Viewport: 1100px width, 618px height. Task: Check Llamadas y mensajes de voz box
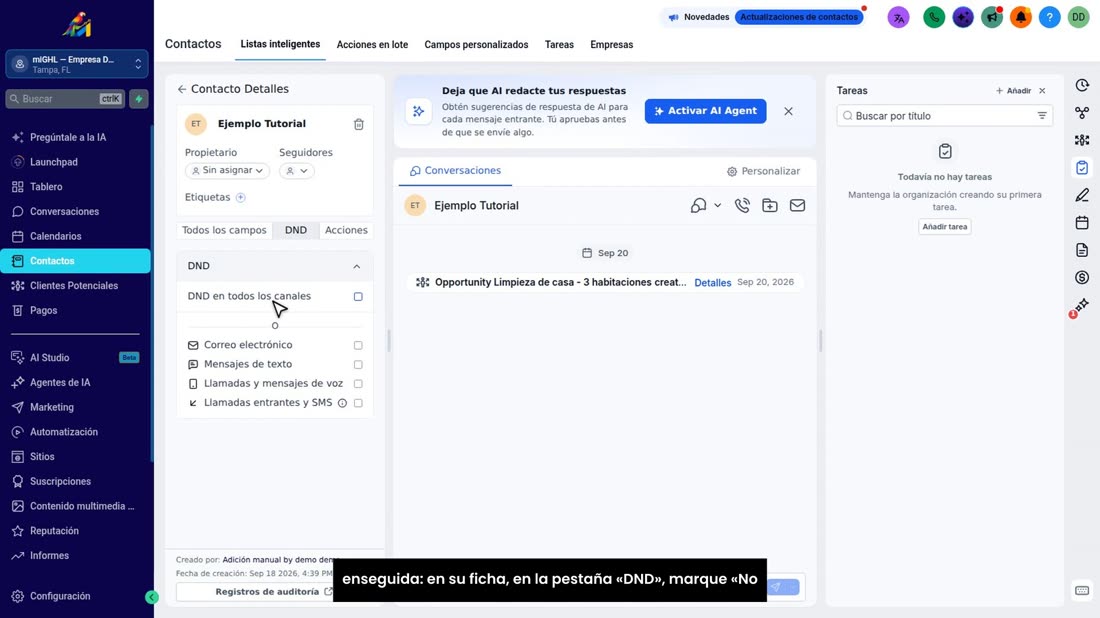tap(358, 384)
